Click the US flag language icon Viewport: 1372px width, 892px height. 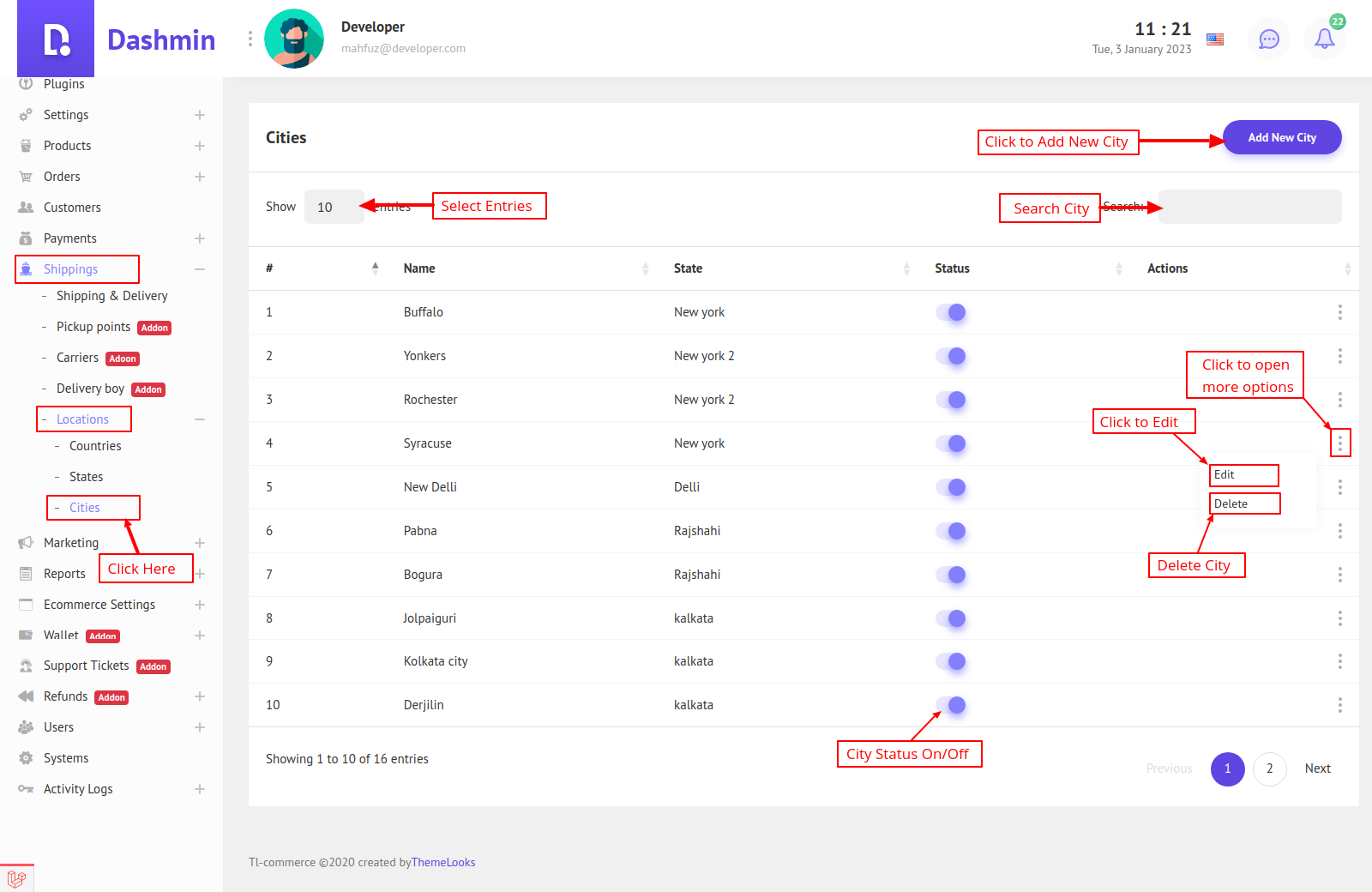point(1215,39)
